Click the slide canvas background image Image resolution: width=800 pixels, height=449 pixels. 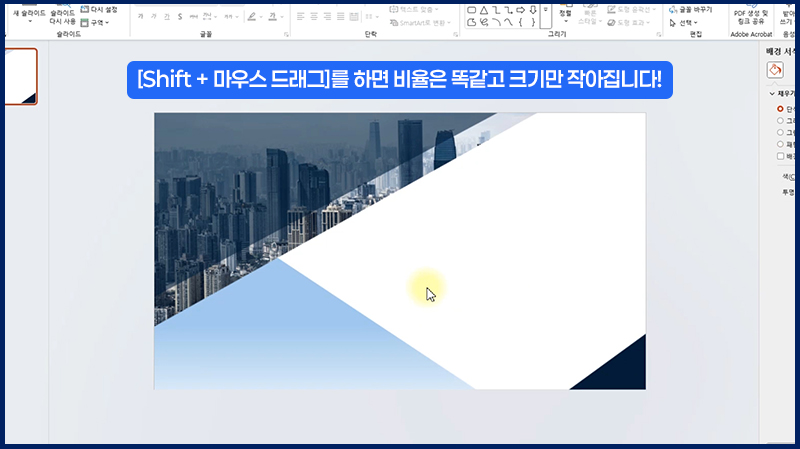(x=399, y=251)
